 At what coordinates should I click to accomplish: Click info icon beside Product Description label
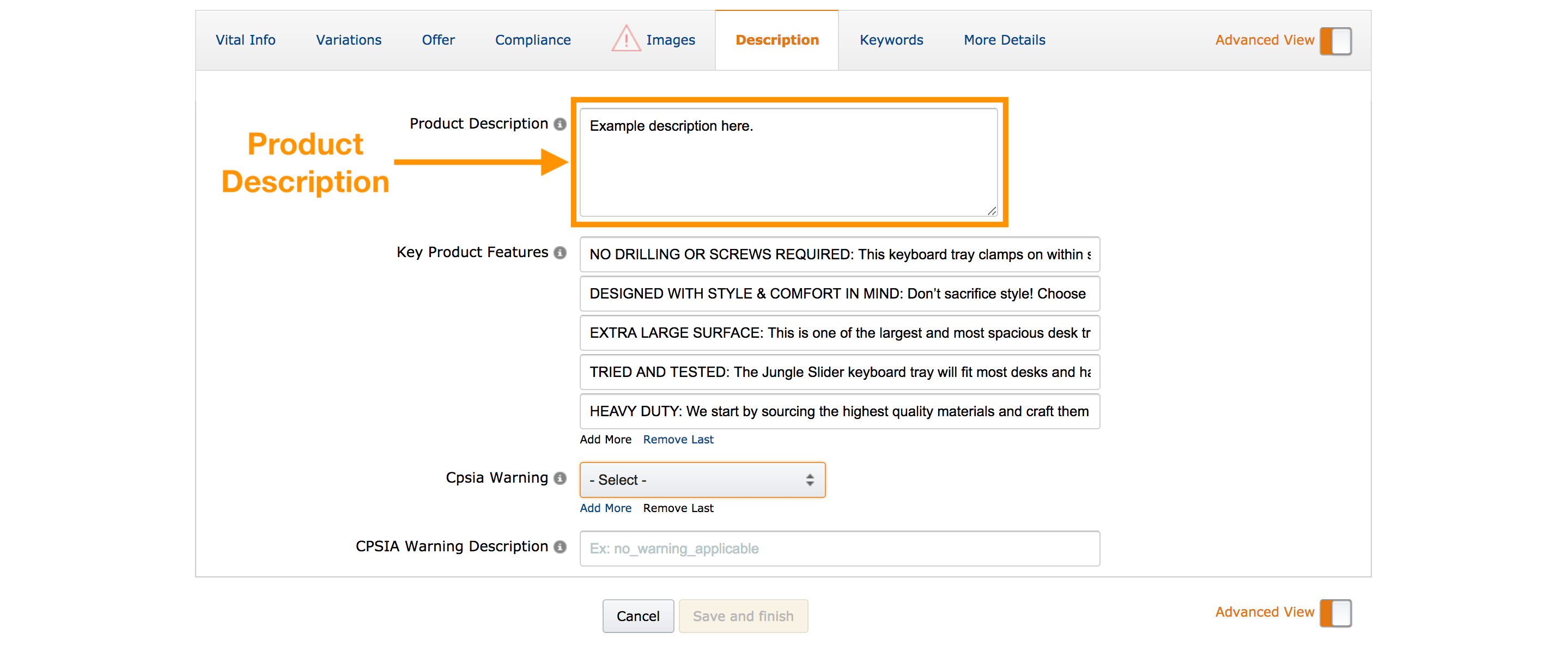(x=560, y=124)
